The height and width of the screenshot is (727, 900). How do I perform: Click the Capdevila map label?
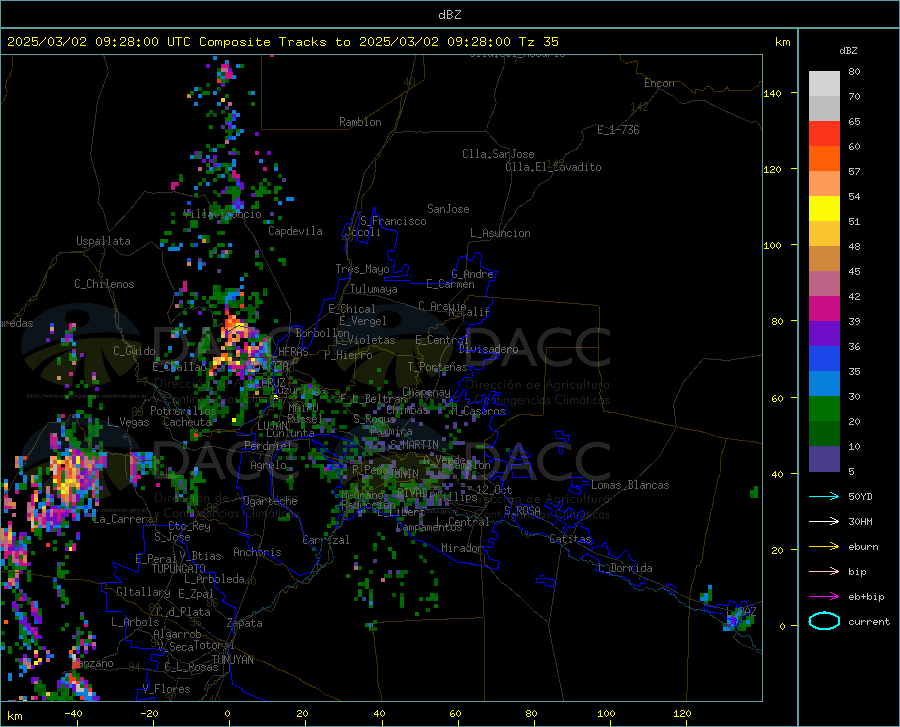pyautogui.click(x=295, y=231)
